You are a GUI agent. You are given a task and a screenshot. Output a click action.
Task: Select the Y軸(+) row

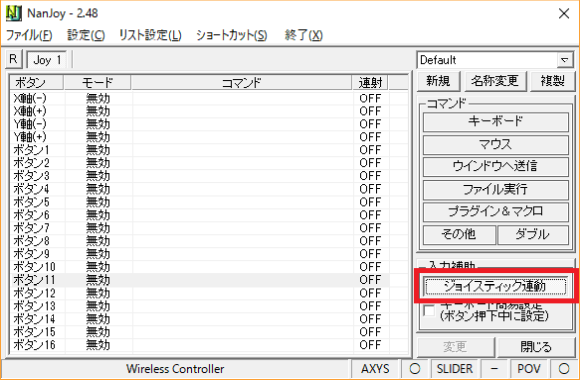[x=200, y=137]
